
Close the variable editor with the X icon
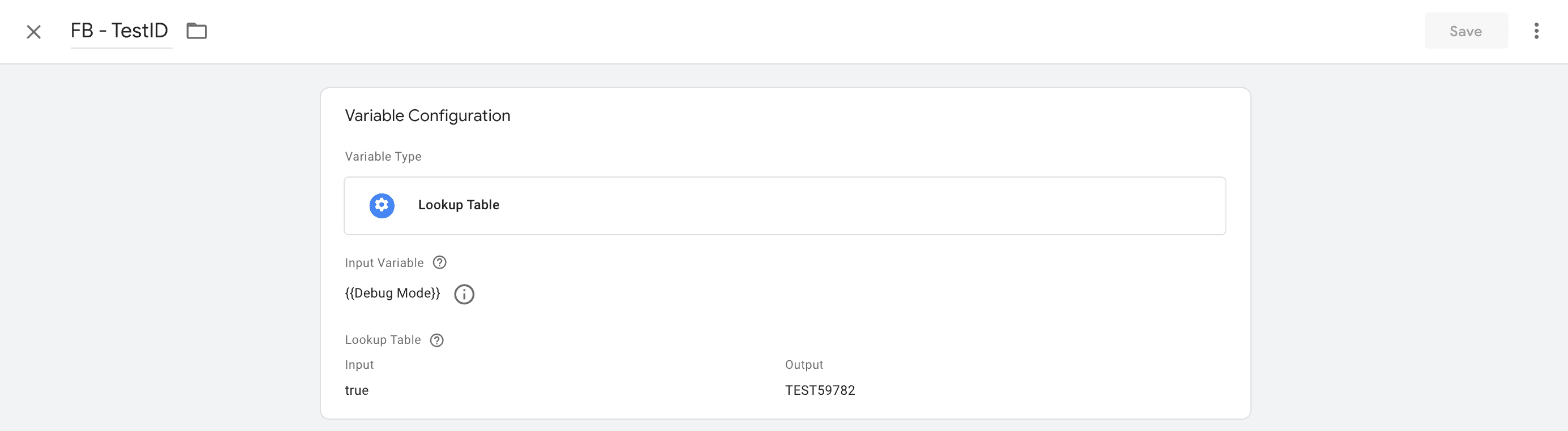pos(33,32)
